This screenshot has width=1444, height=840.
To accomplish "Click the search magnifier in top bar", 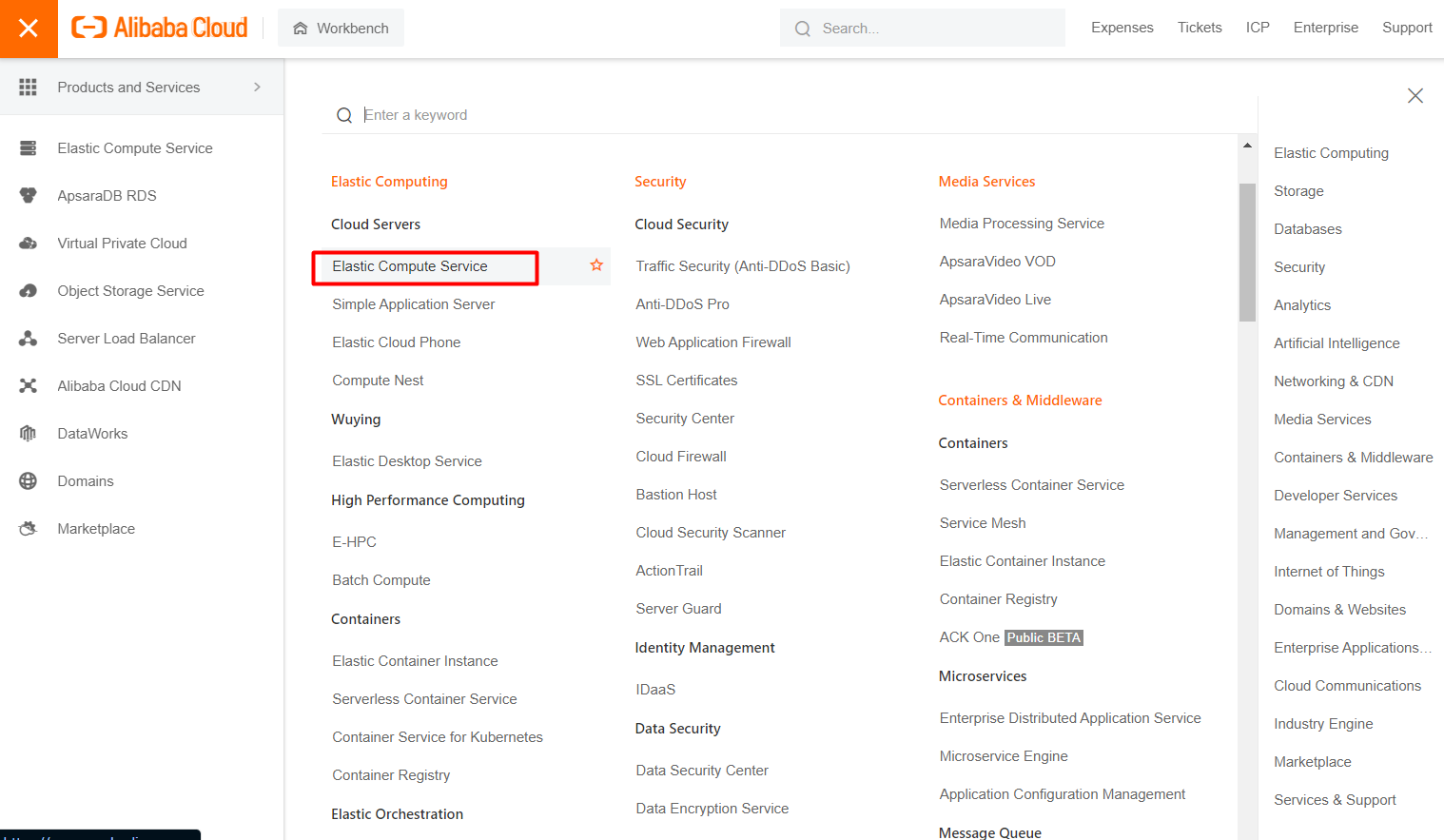I will 801,28.
